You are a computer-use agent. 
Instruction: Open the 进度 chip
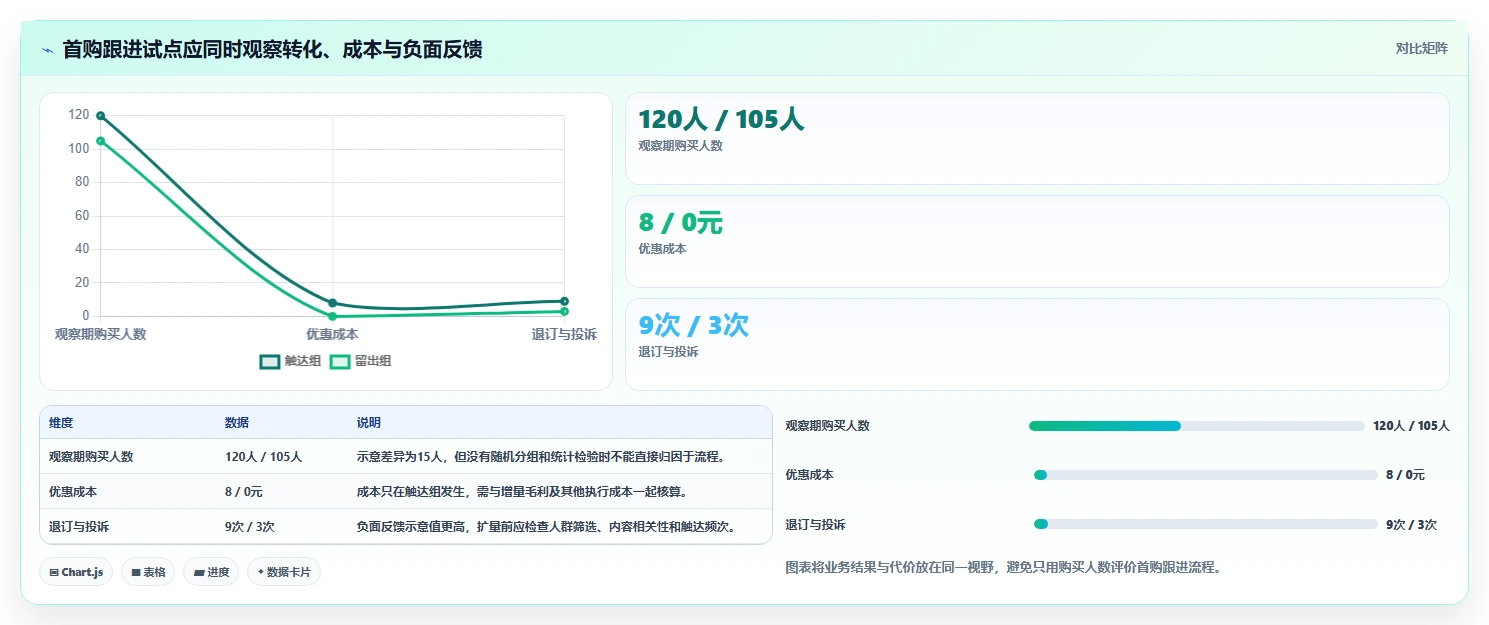tap(211, 572)
